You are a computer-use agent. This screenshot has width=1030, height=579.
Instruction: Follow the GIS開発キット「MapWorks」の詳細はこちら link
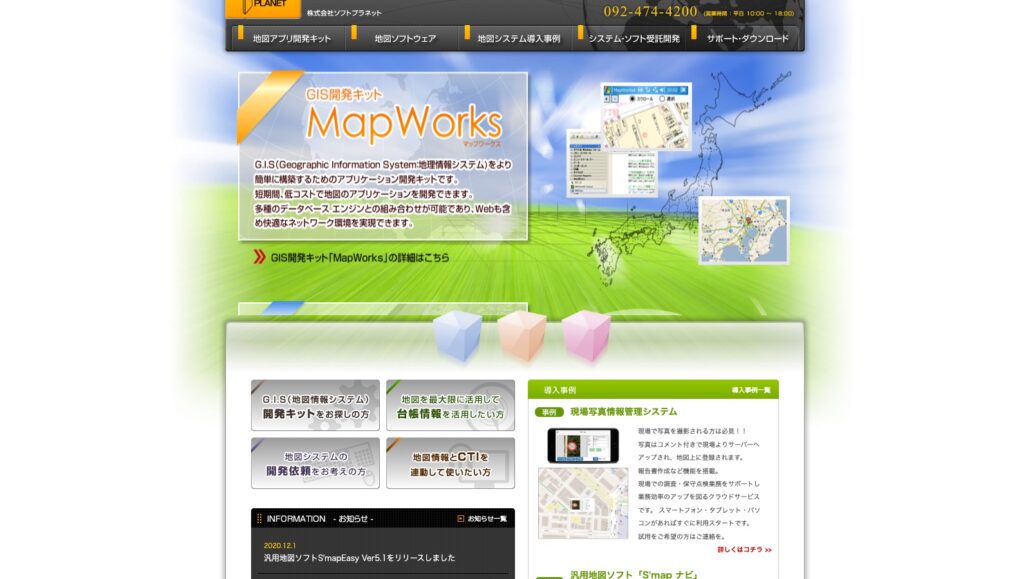(360, 258)
